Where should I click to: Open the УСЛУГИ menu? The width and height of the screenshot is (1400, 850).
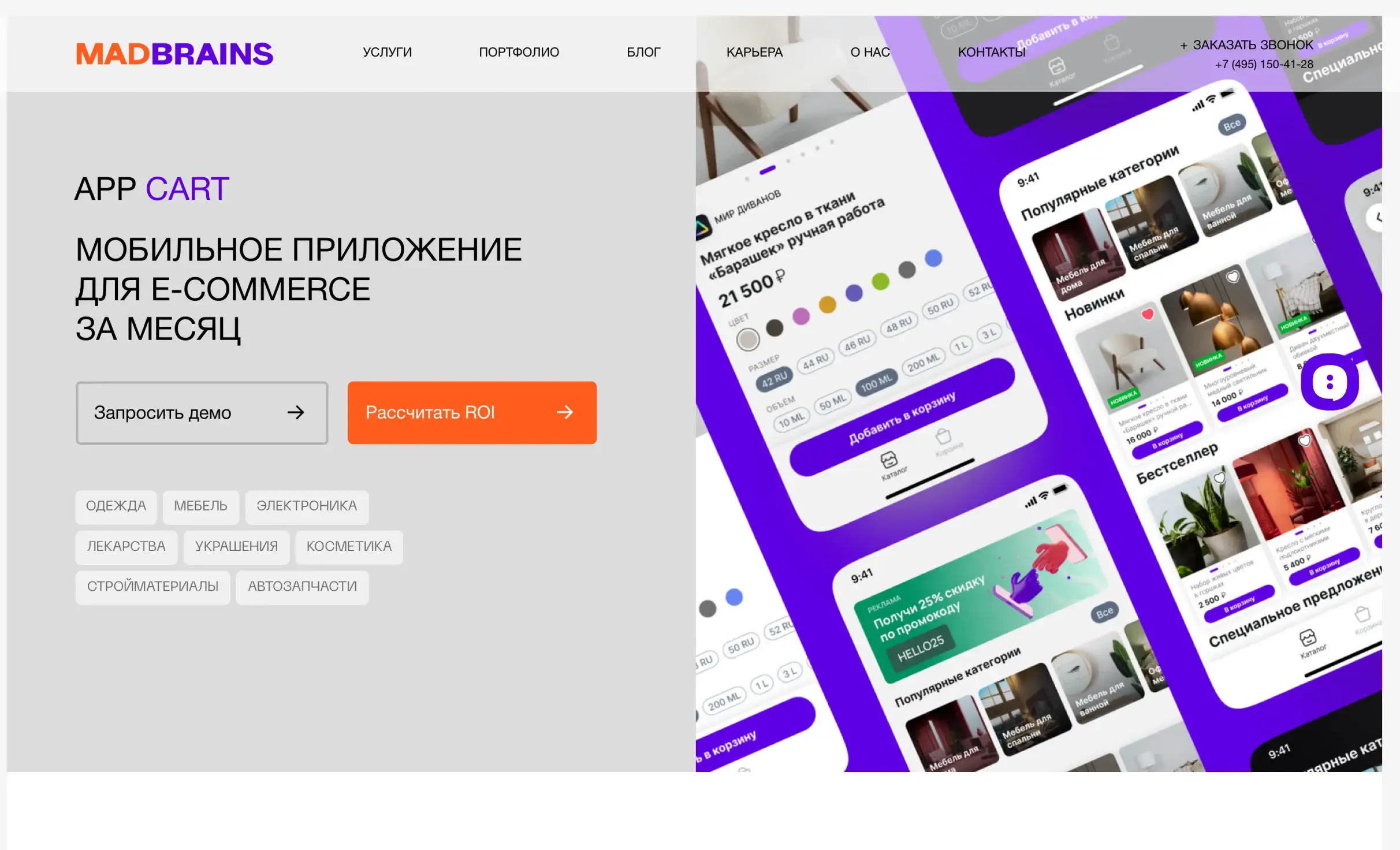tap(388, 52)
